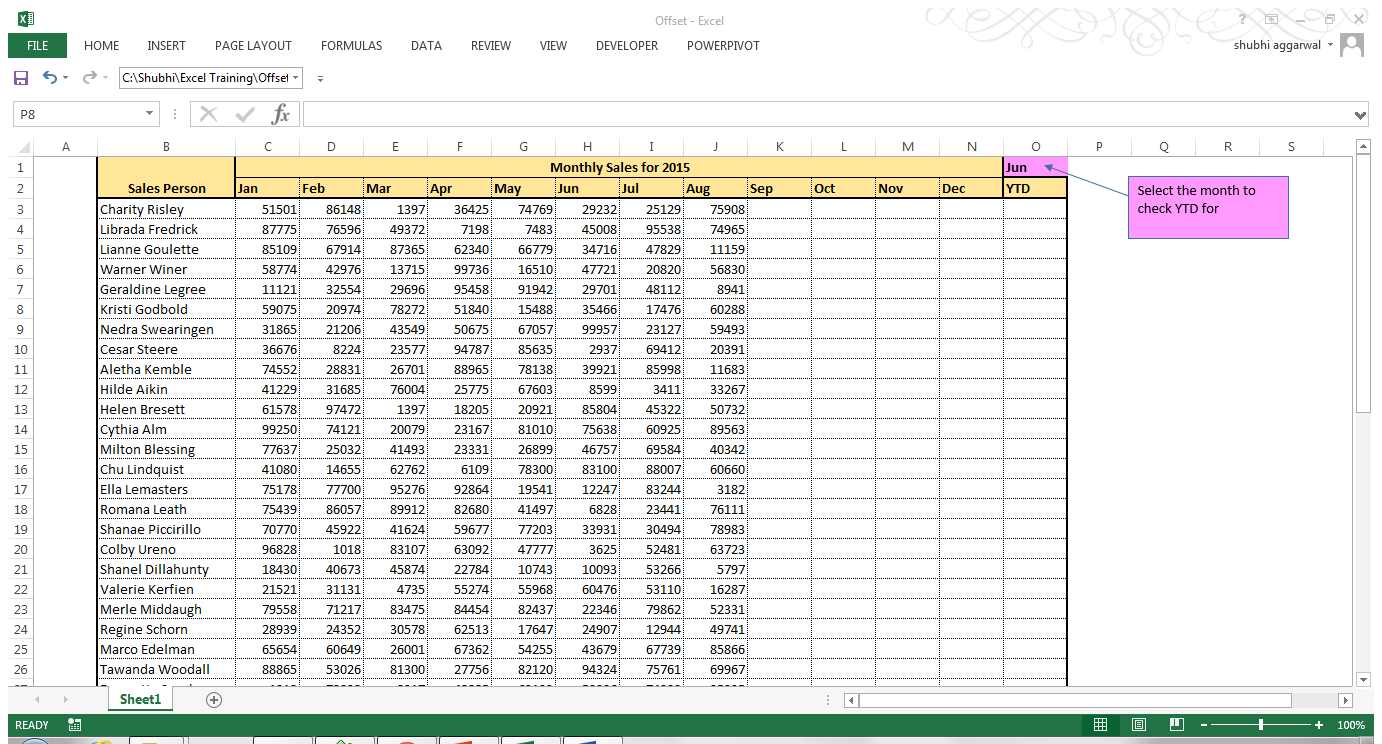Save the workbook from Quick Access Toolbar
The image size is (1382, 744).
click(x=20, y=77)
